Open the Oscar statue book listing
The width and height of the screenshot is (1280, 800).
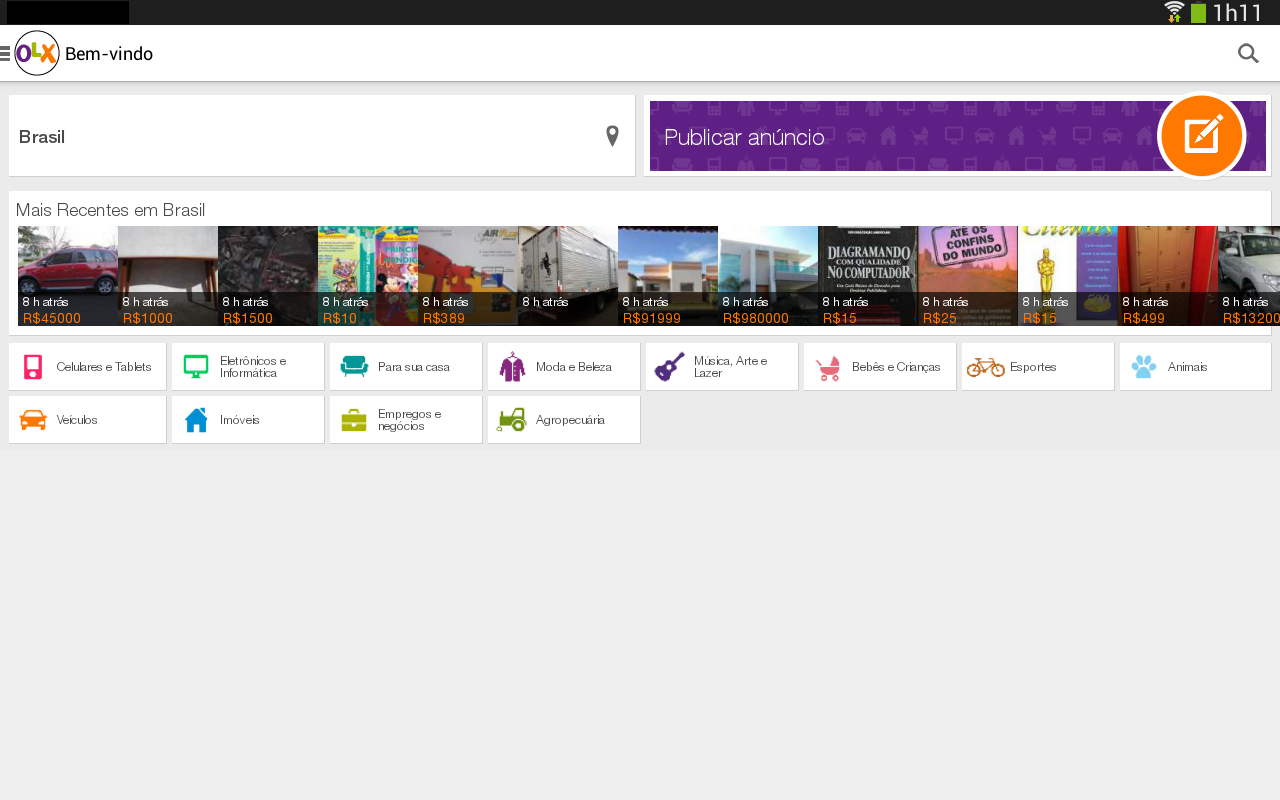click(1068, 276)
